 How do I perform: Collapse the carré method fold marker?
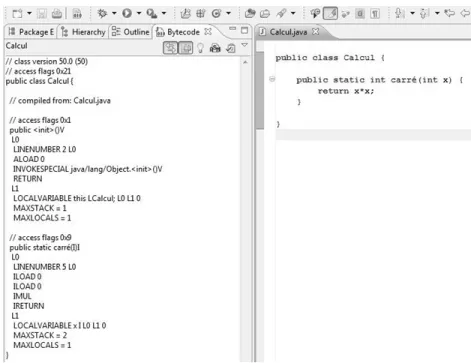(272, 79)
